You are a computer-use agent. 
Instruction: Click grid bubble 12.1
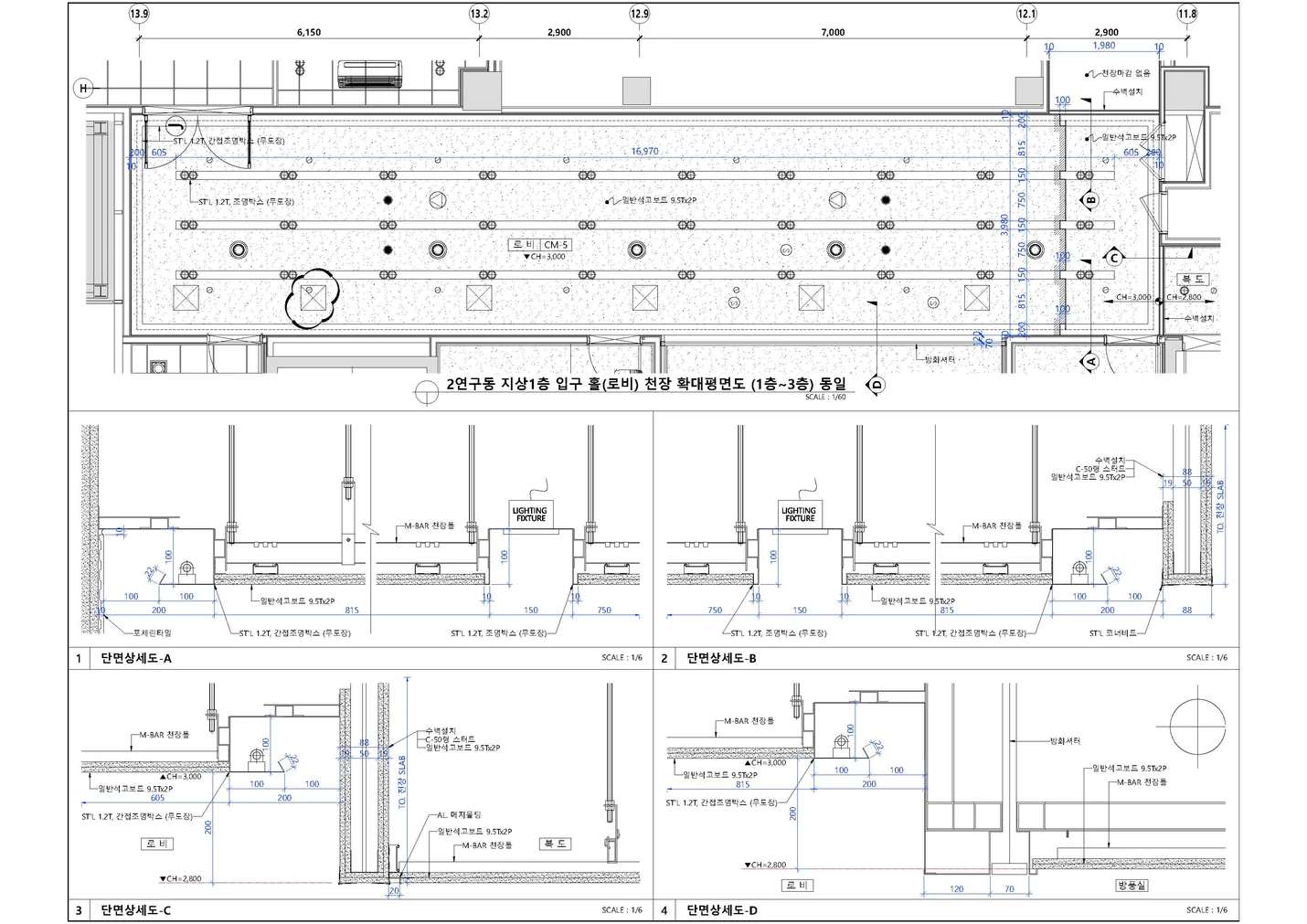1026,14
